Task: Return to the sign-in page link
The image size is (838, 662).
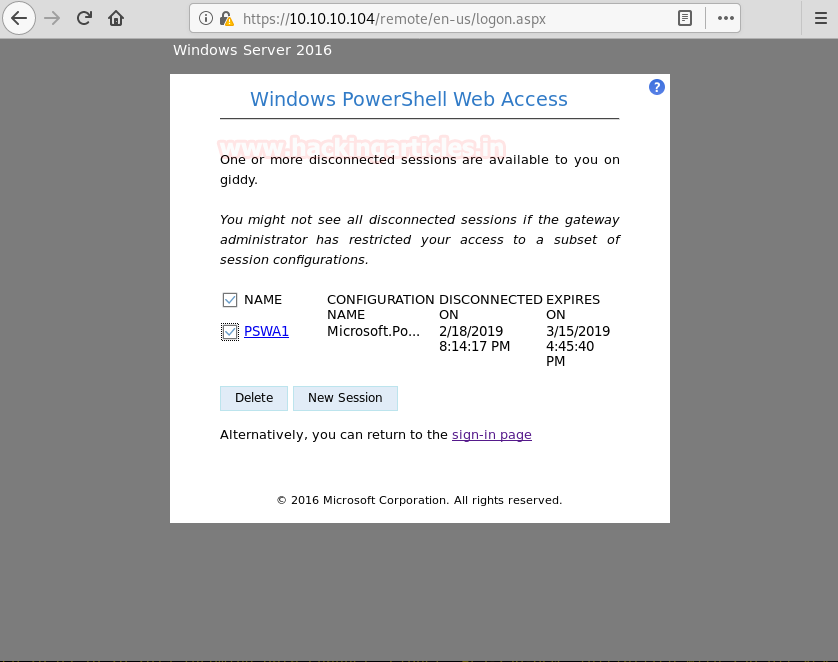Action: point(492,434)
